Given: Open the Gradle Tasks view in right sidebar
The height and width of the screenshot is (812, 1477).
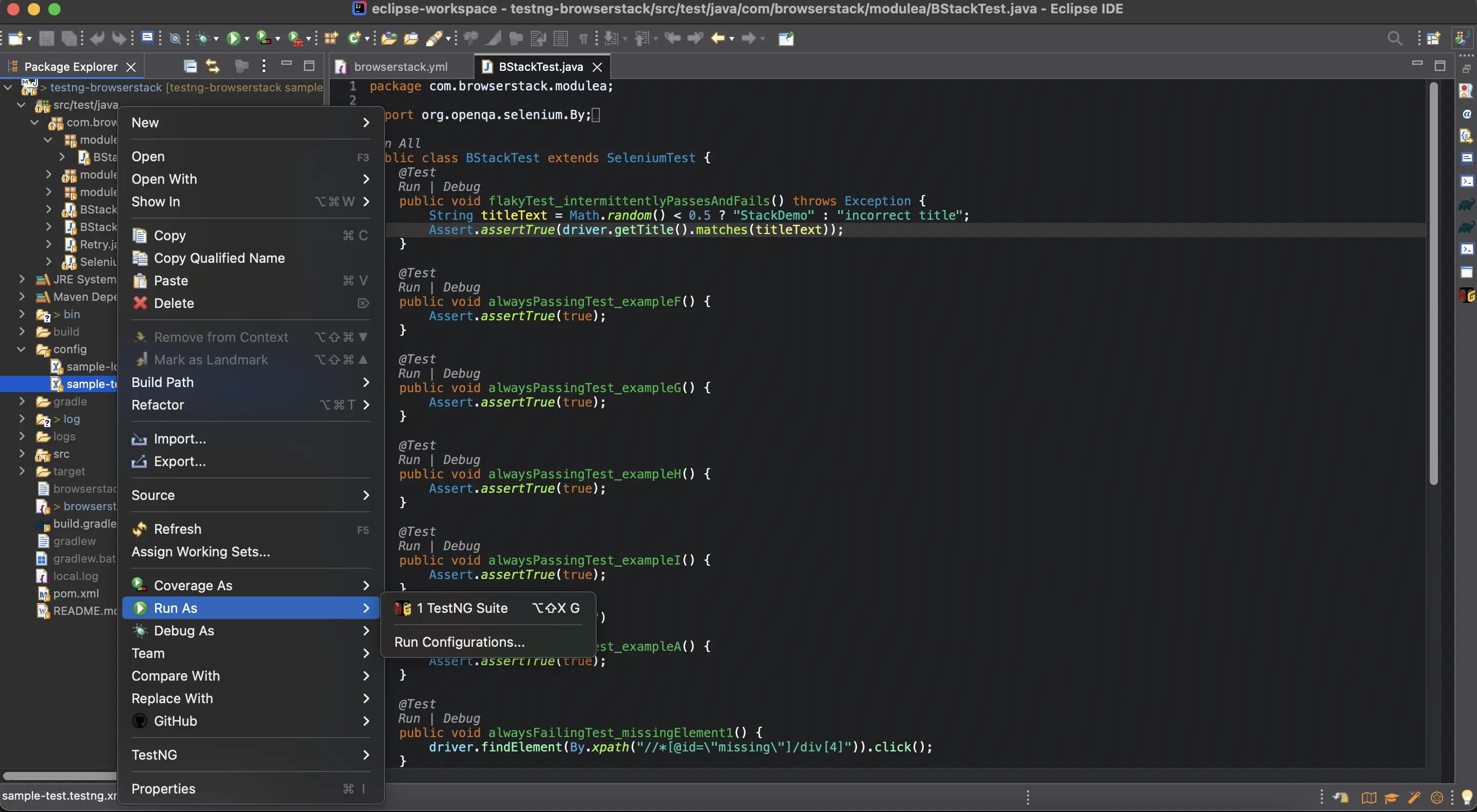Looking at the screenshot, I should tap(1467, 205).
